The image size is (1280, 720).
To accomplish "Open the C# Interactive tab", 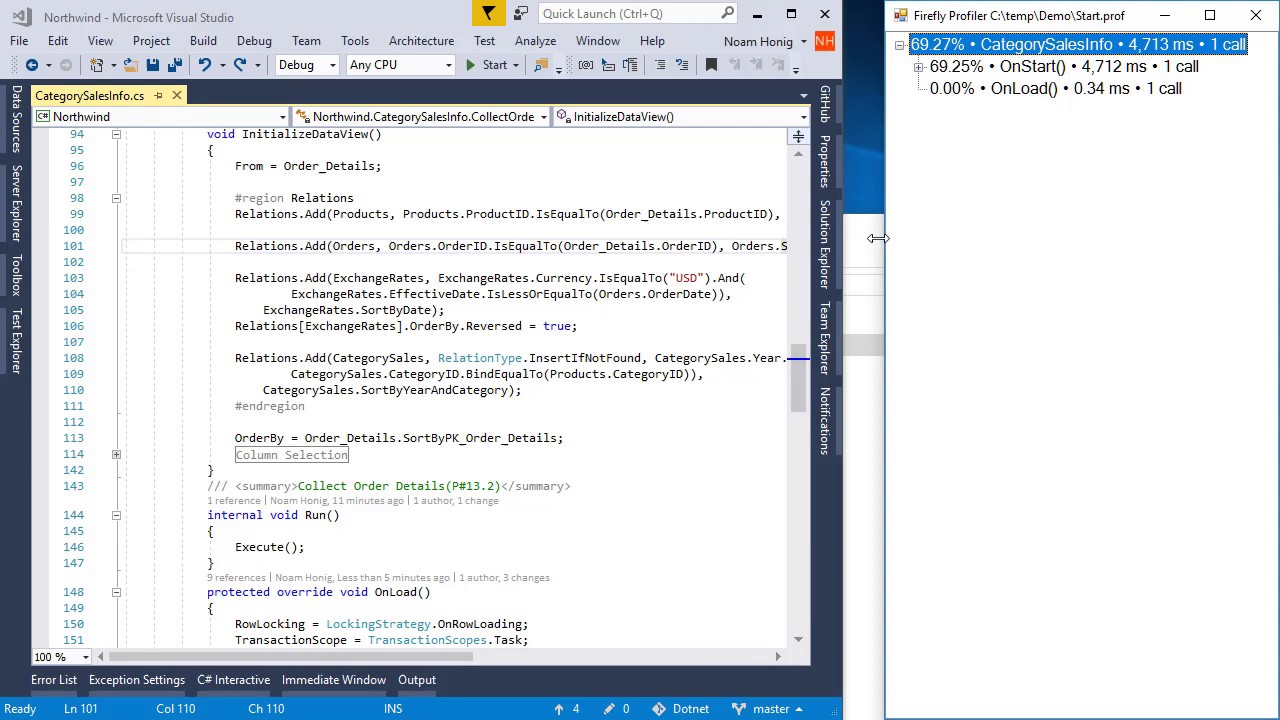I will 233,680.
